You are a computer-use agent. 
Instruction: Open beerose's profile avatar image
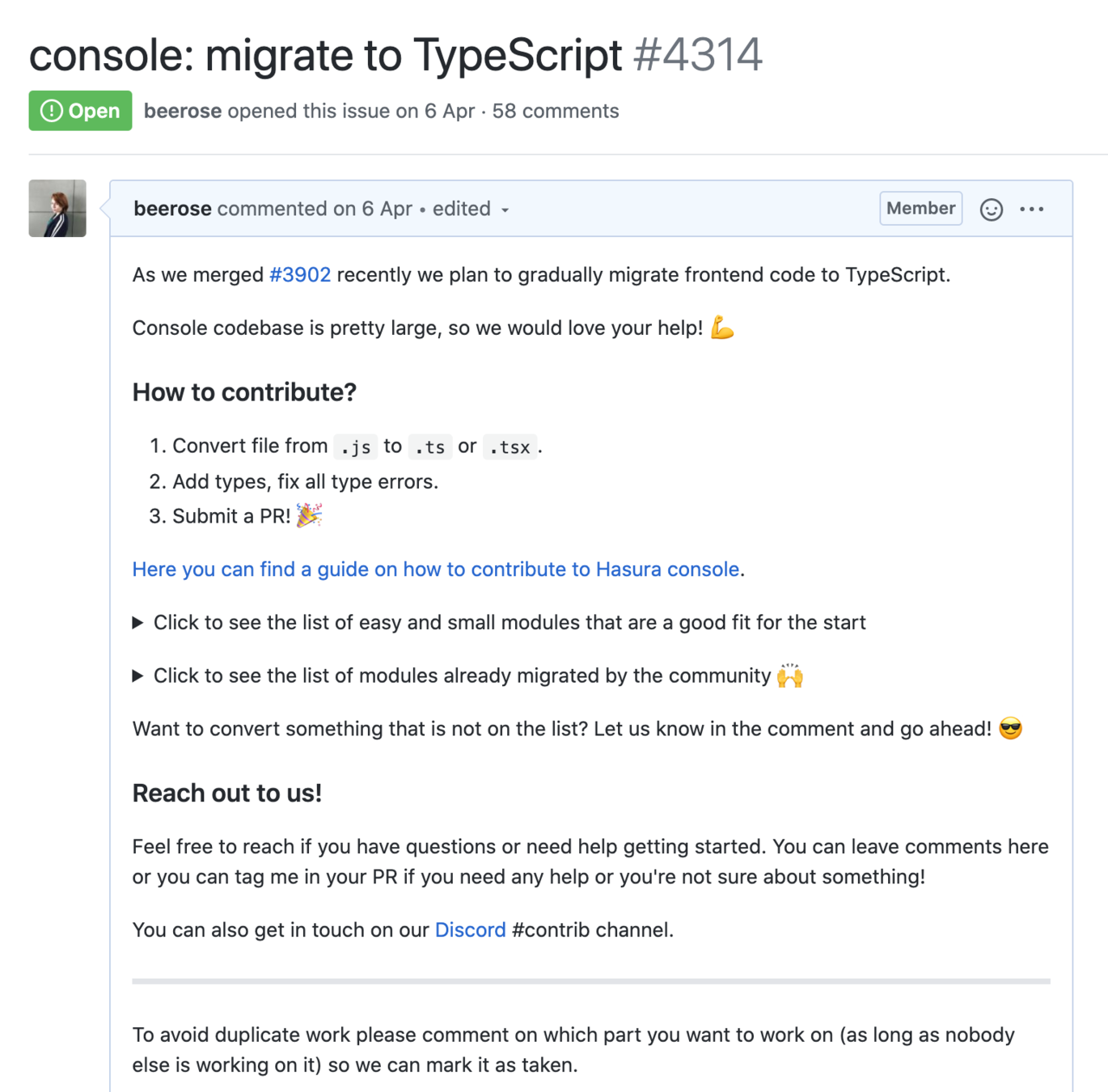(57, 209)
